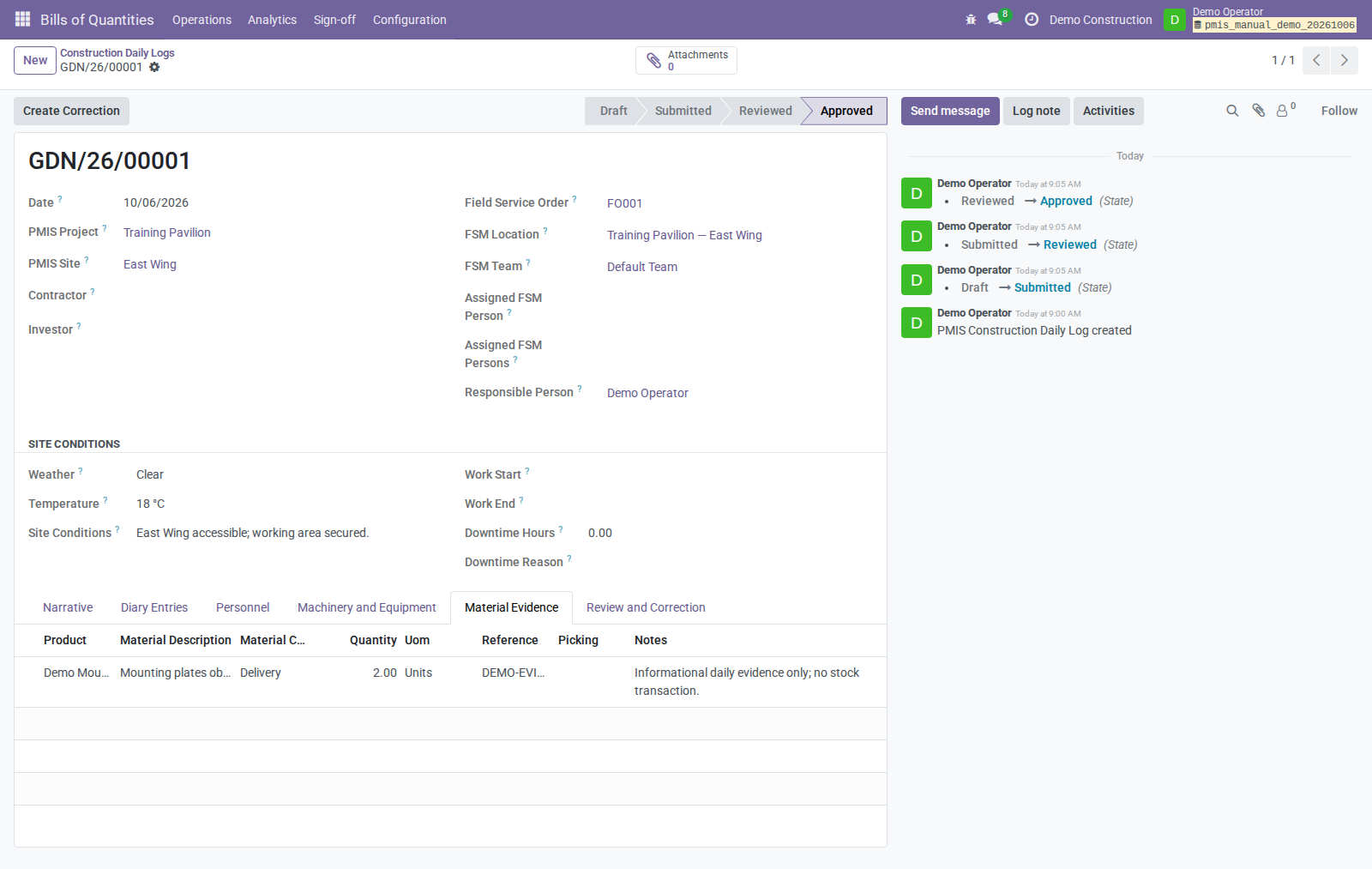Open FO001 field service order link
1372x869 pixels.
[x=624, y=203]
